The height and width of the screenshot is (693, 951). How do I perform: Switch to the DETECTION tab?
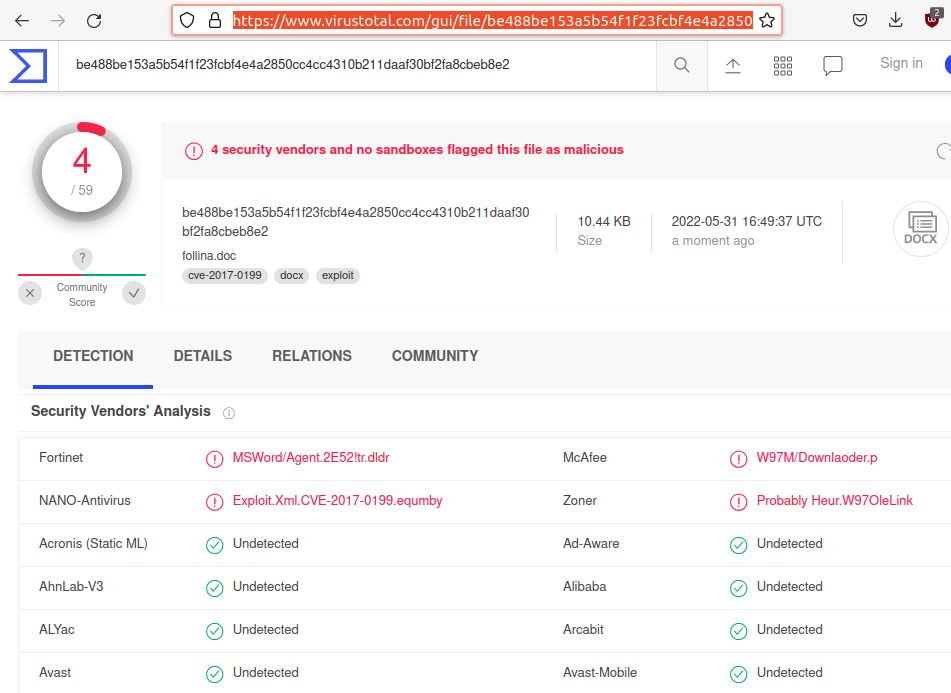click(93, 356)
